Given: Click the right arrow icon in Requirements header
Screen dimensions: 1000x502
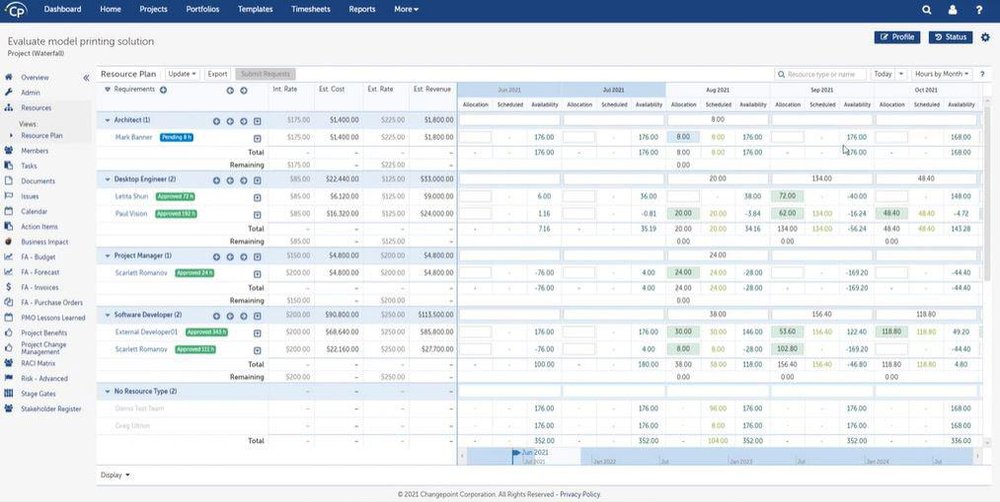Looking at the screenshot, I should coord(244,91).
